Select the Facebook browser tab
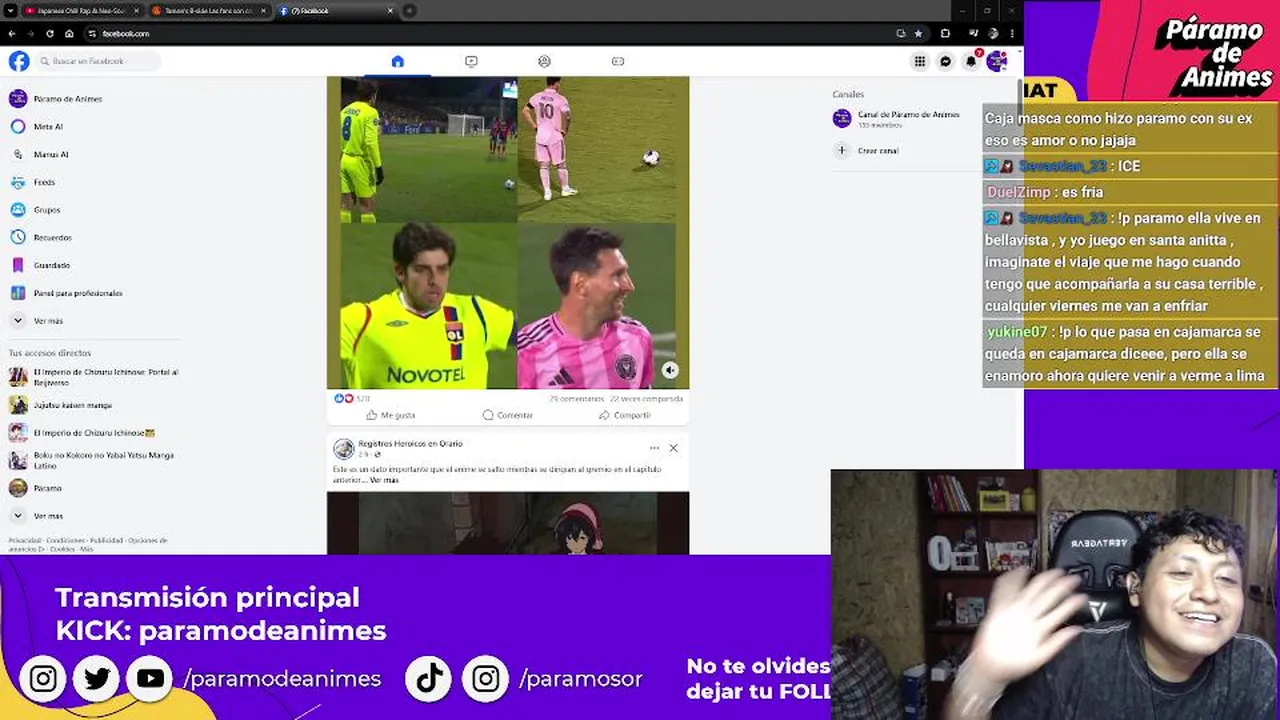The height and width of the screenshot is (720, 1280). (x=335, y=10)
